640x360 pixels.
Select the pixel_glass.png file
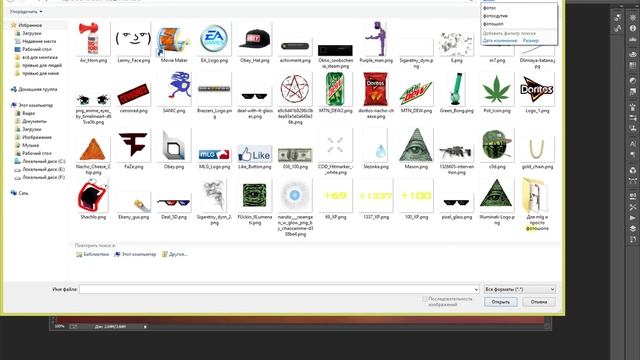coord(456,203)
